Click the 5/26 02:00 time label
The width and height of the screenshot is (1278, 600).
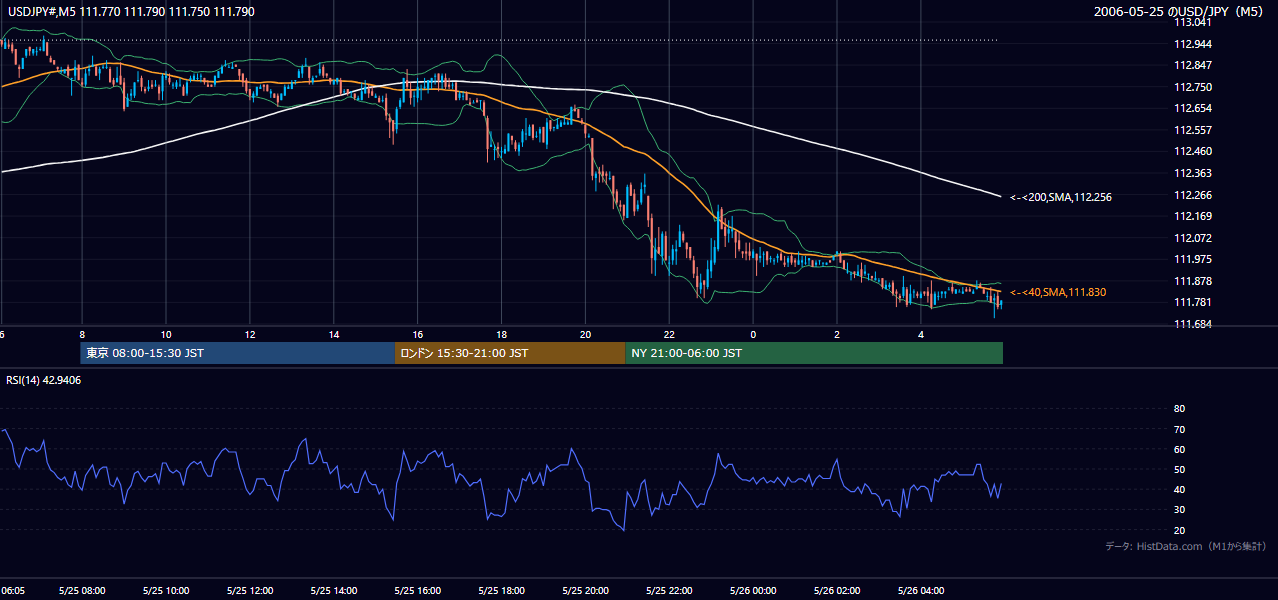point(838,590)
